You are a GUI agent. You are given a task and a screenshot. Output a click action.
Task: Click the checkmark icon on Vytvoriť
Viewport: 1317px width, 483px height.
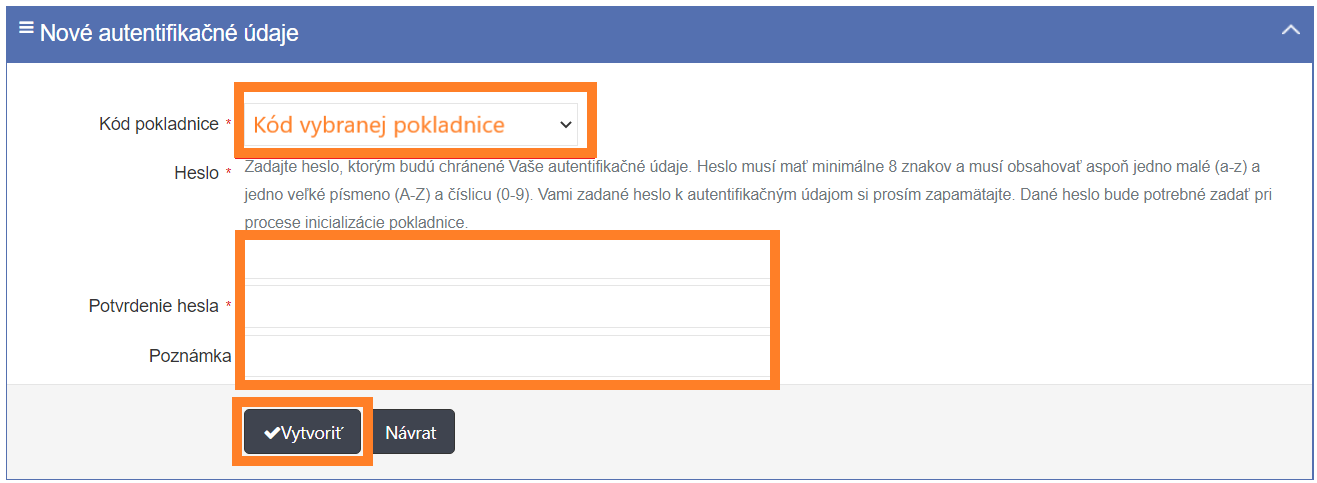pyautogui.click(x=272, y=433)
